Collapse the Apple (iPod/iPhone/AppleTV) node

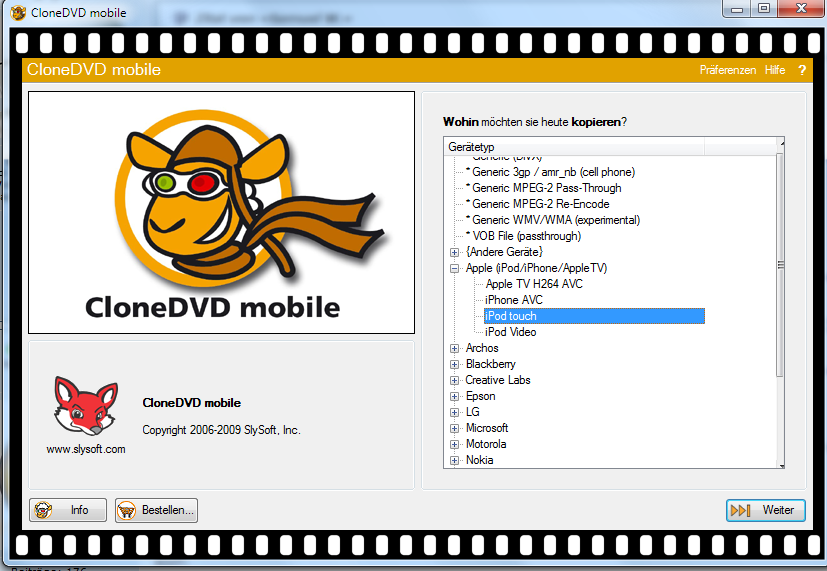coord(454,268)
